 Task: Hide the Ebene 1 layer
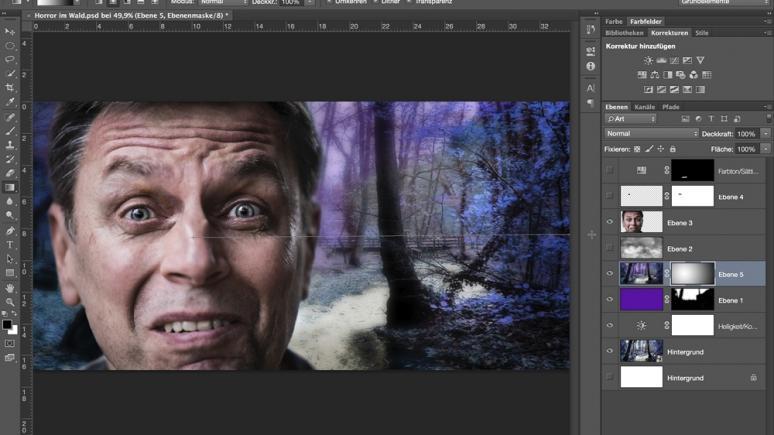pos(610,300)
